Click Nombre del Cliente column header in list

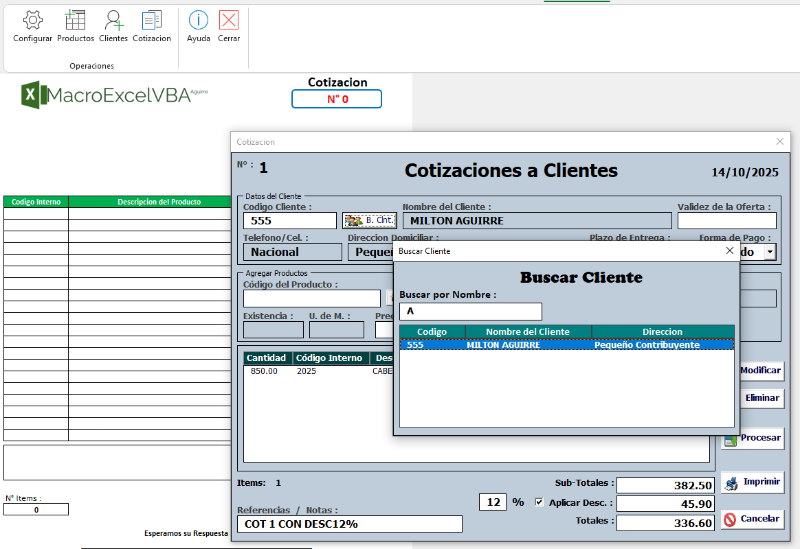click(528, 332)
